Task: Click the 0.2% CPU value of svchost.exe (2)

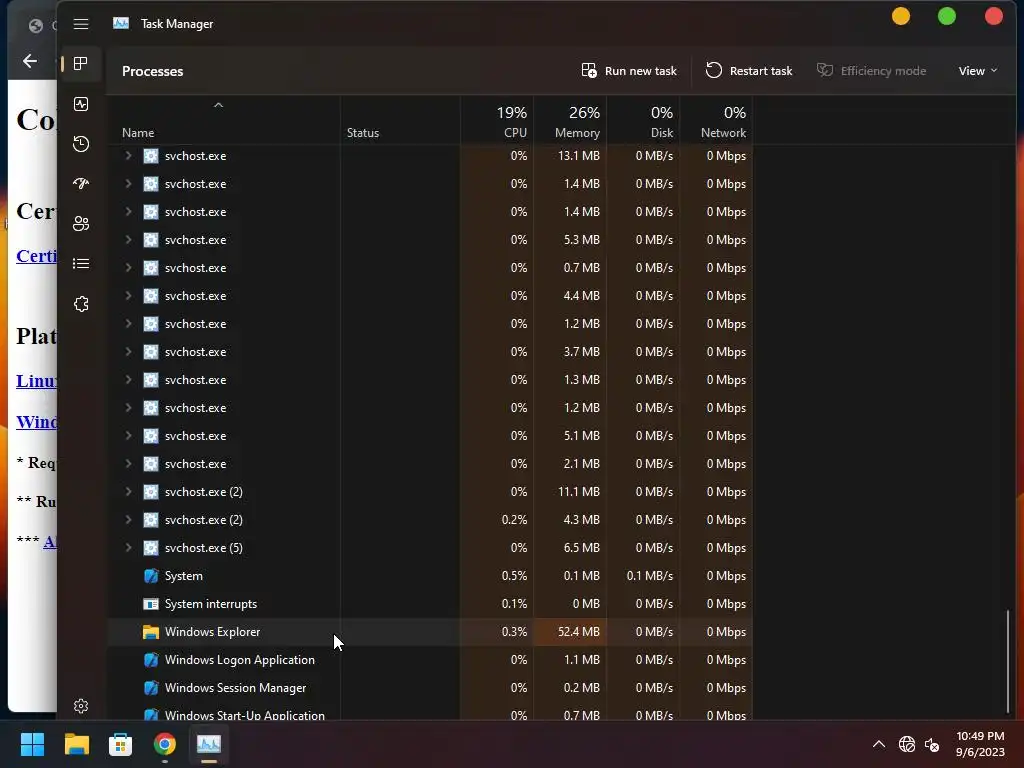Action: coord(514,520)
